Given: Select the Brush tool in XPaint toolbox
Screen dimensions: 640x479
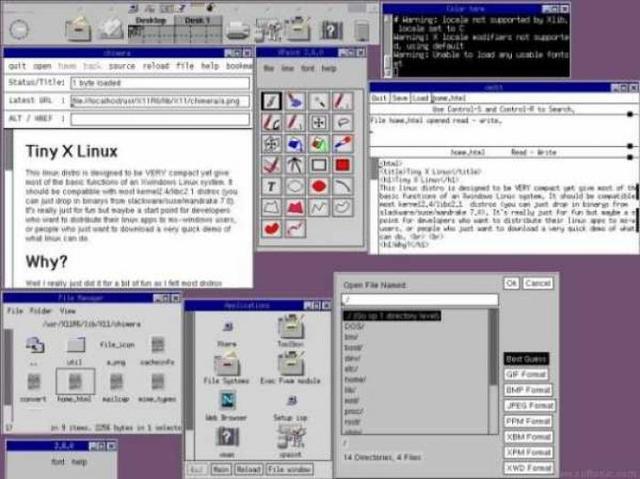Looking at the screenshot, I should point(271,101).
